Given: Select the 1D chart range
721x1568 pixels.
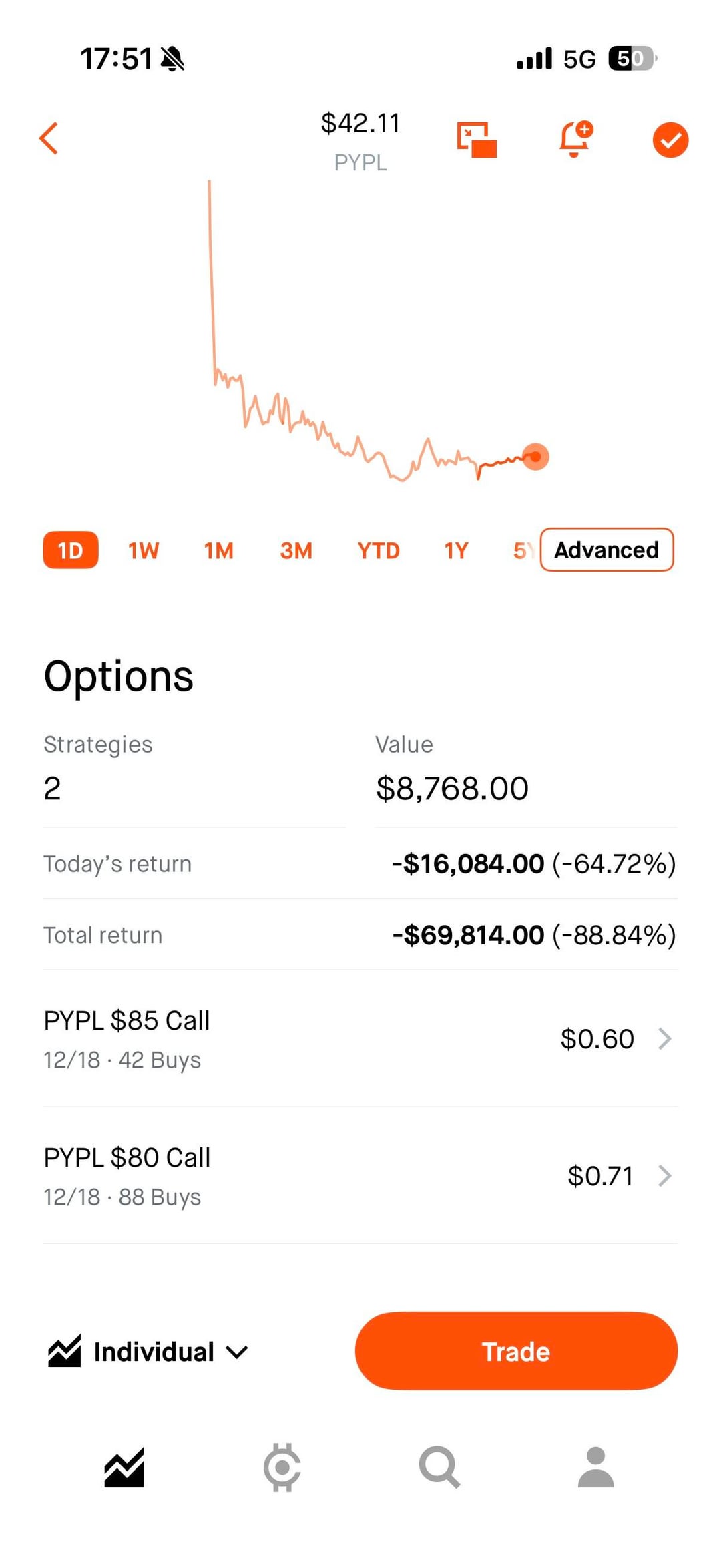Looking at the screenshot, I should click(71, 550).
